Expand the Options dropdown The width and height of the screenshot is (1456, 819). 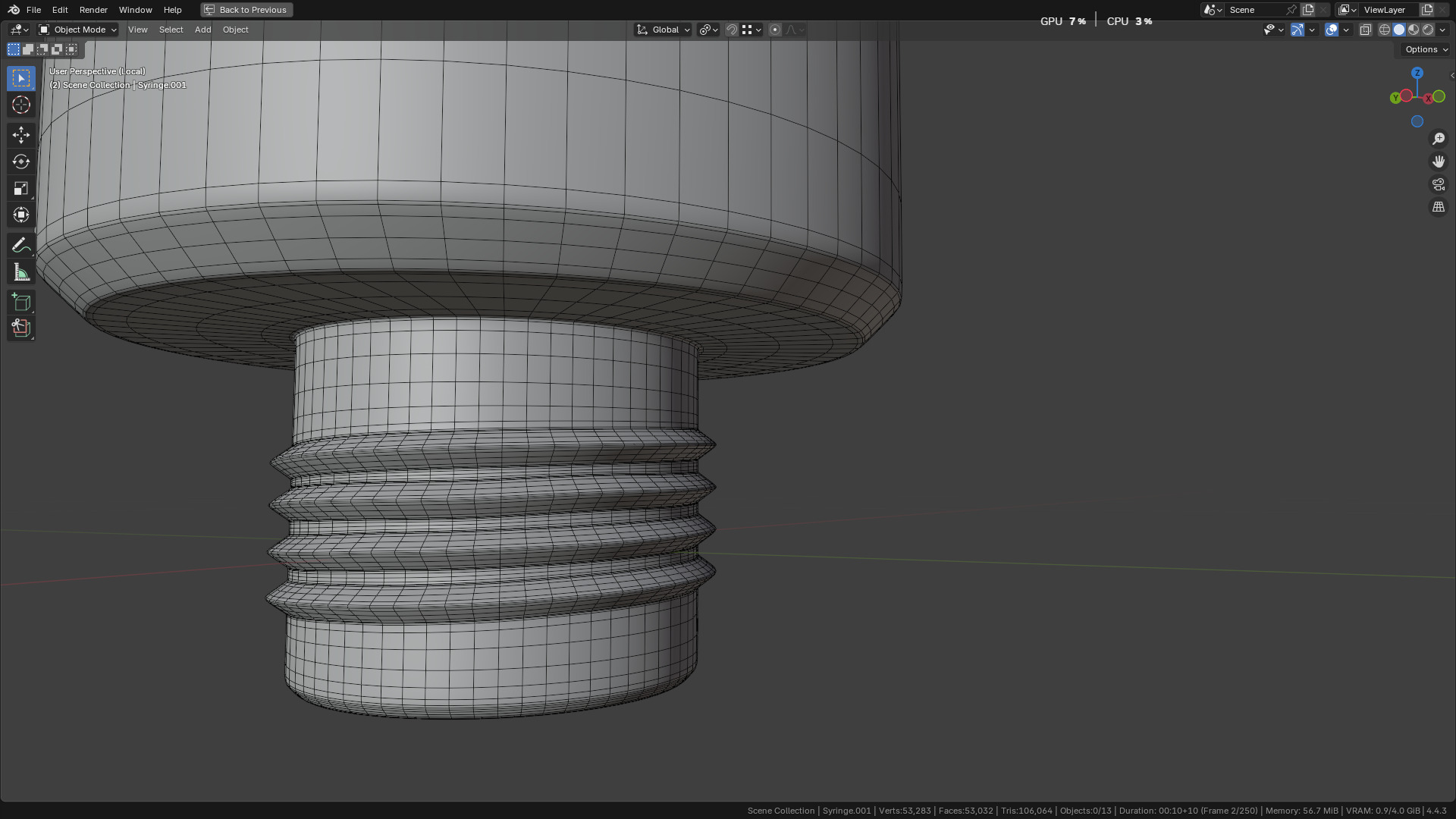(x=1426, y=49)
